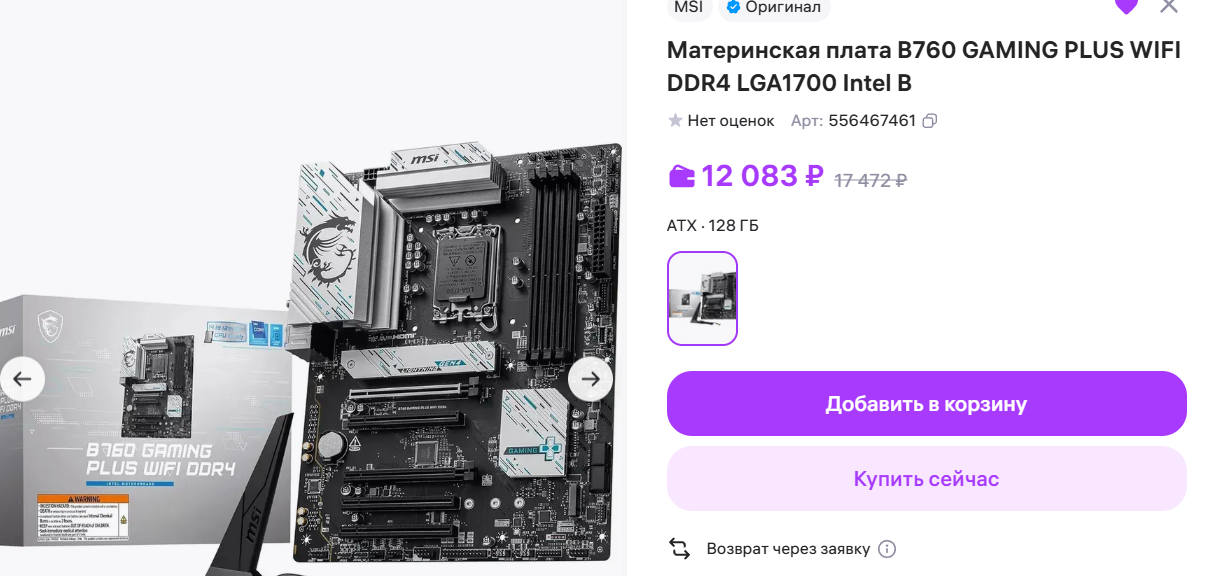1215x576 pixels.
Task: Add product to favorites with heart icon
Action: [1126, 5]
